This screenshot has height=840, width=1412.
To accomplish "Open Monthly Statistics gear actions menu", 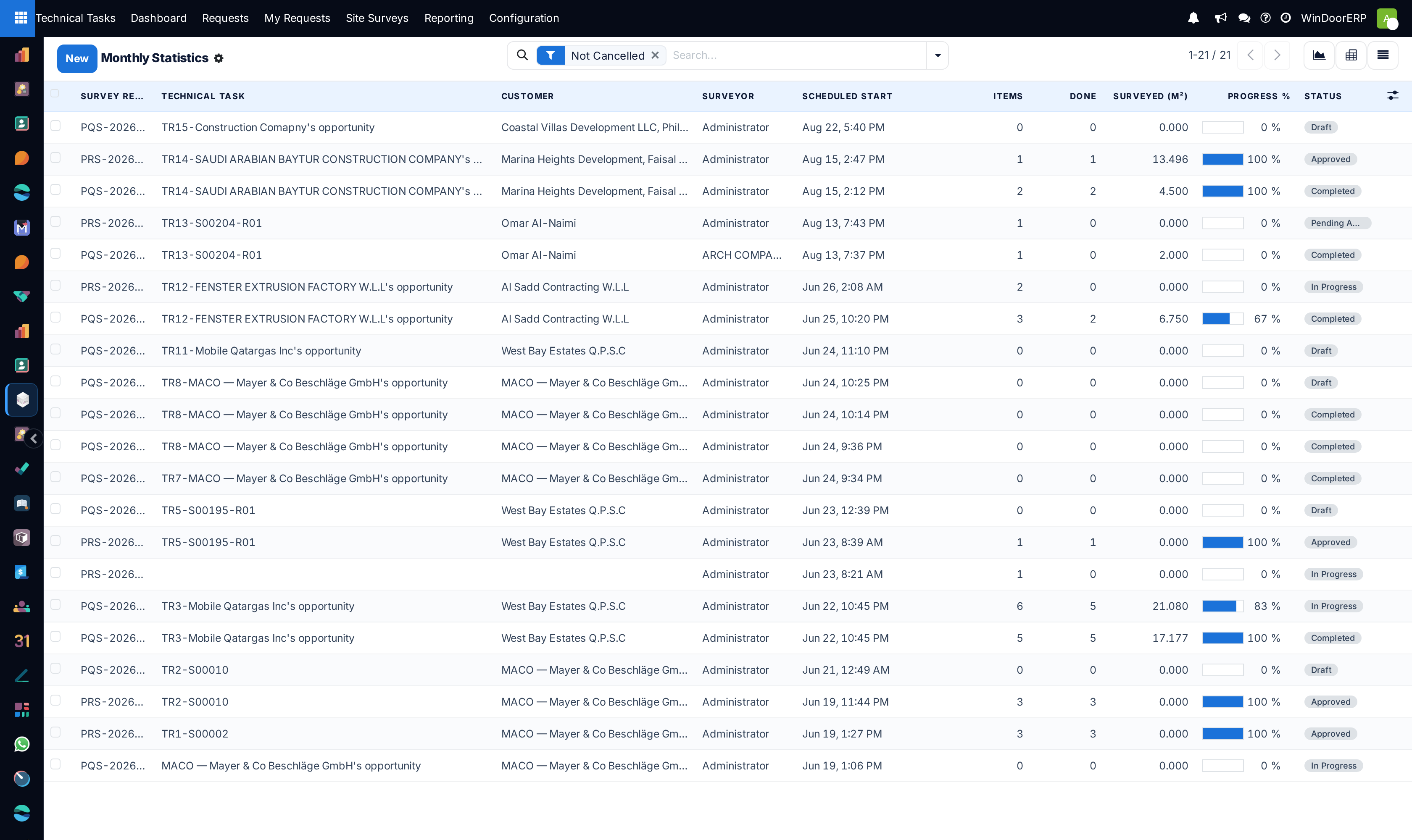I will [x=219, y=58].
